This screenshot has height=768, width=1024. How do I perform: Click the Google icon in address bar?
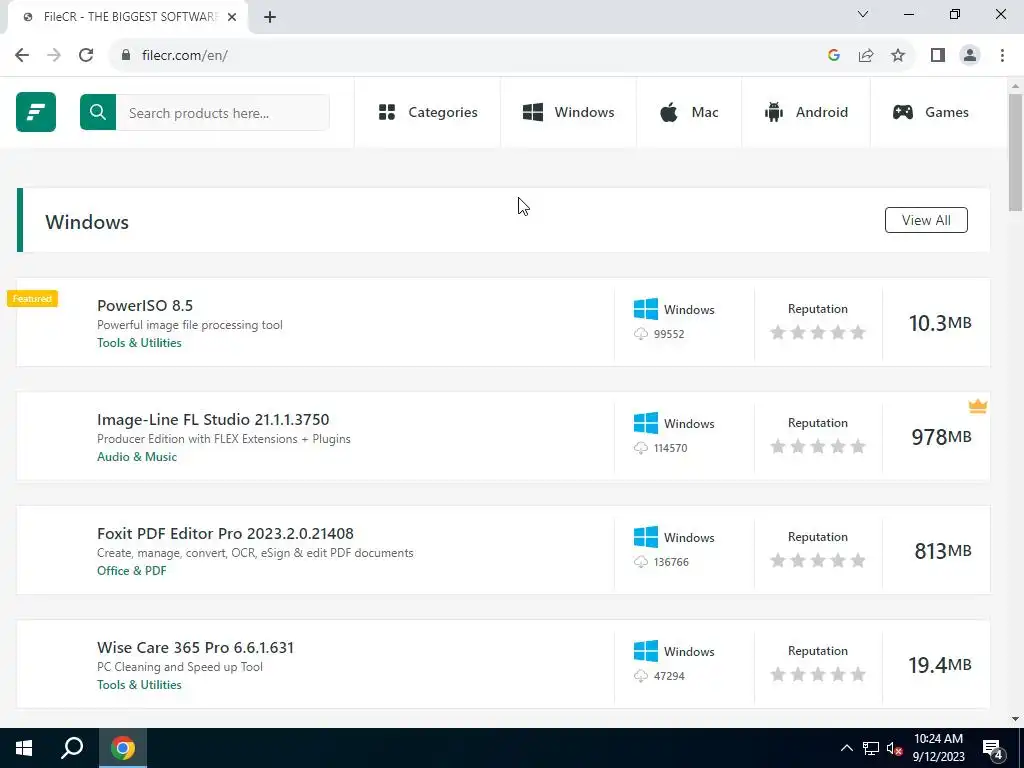833,55
